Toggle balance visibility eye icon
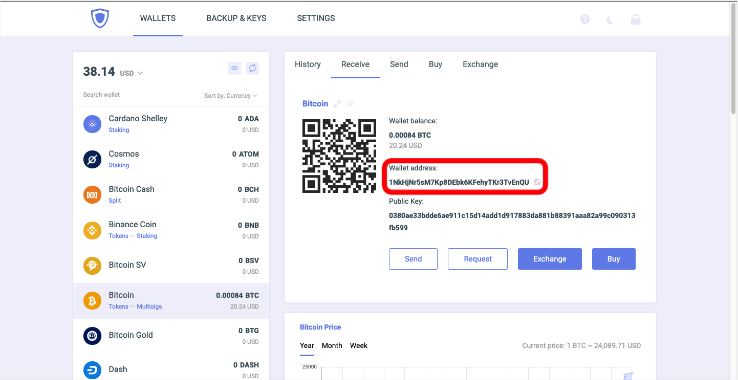 click(x=234, y=68)
